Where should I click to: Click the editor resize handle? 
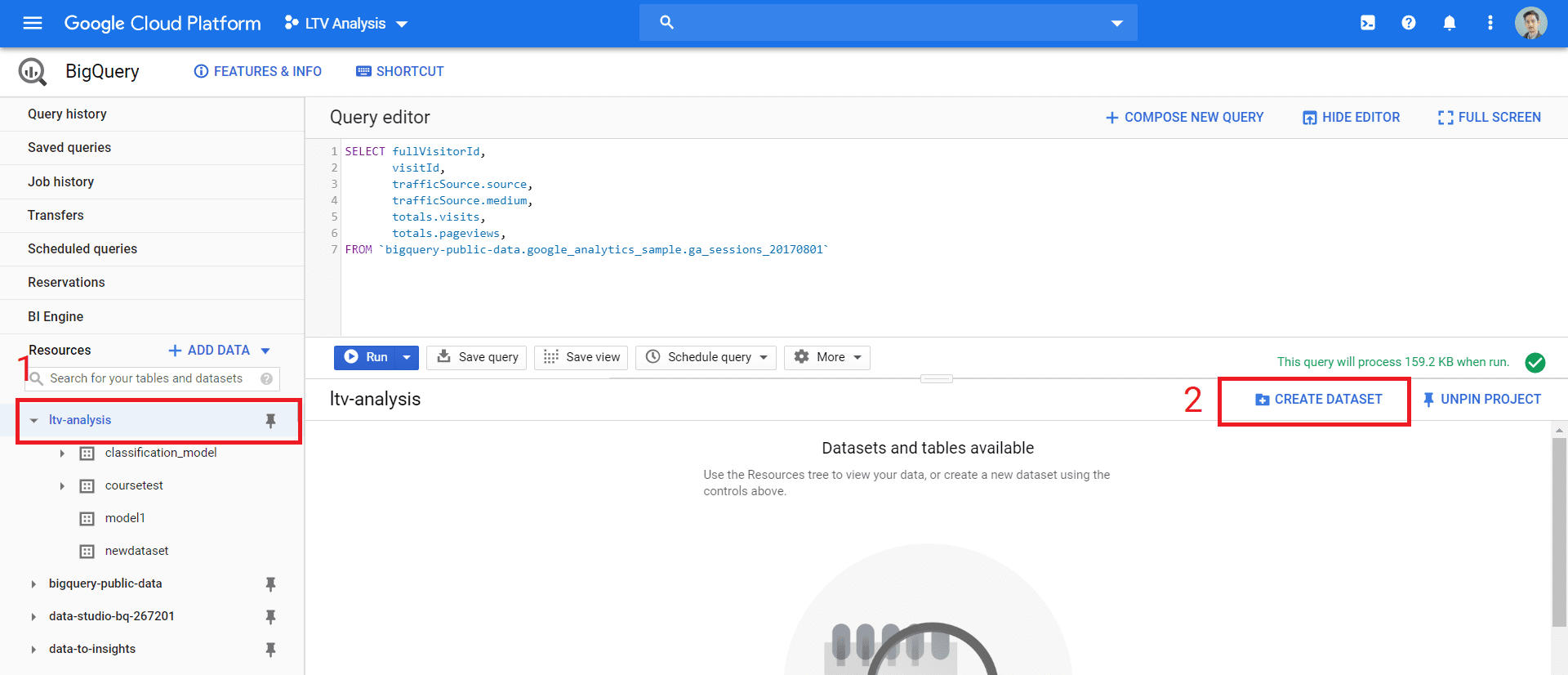coord(937,378)
